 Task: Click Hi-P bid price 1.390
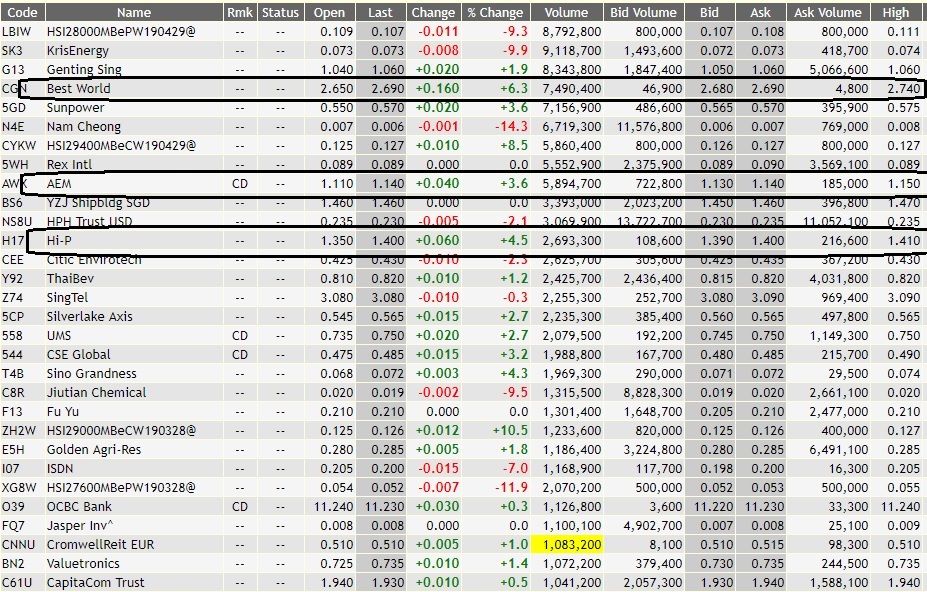point(717,241)
